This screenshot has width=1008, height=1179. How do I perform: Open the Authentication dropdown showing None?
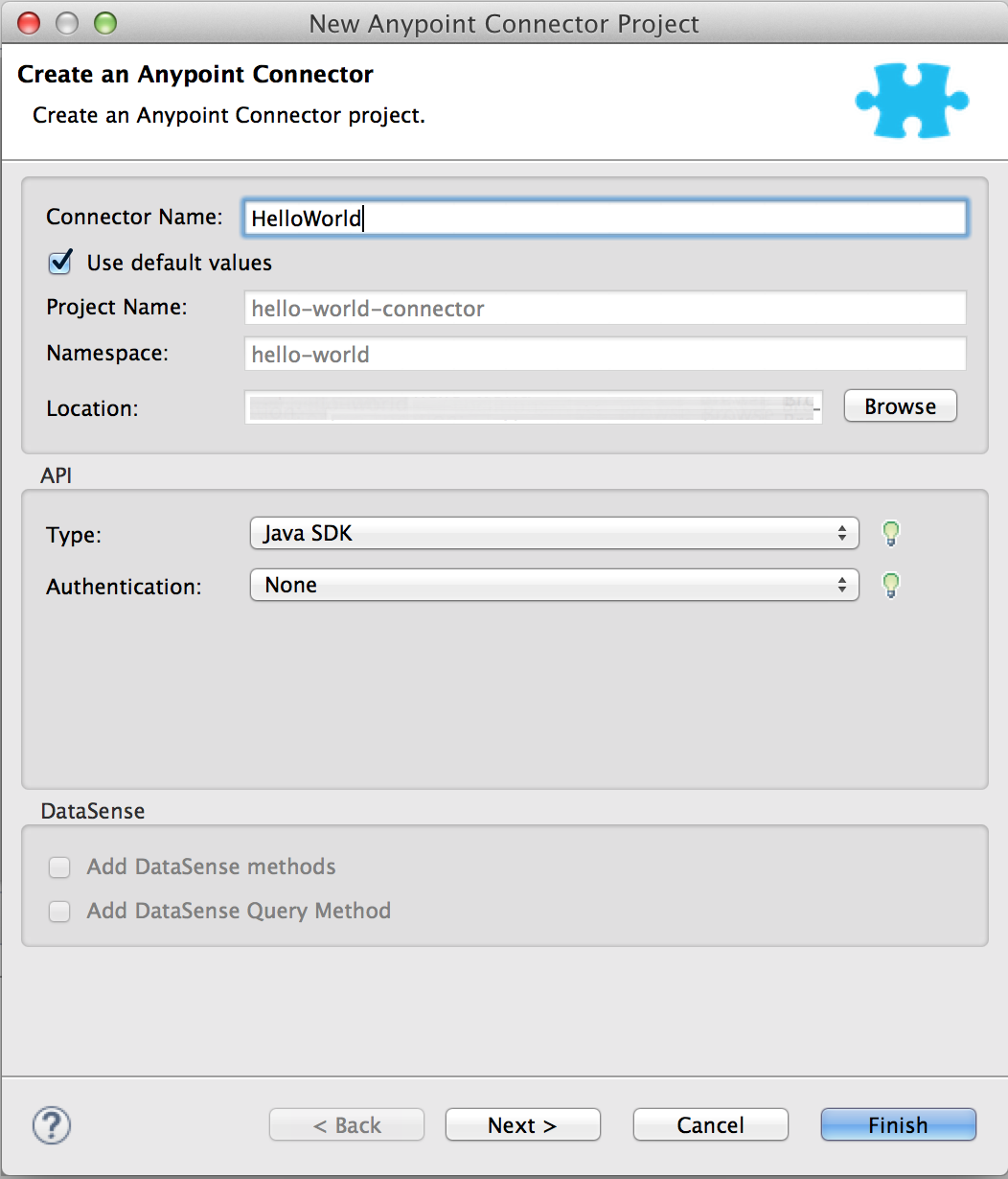[x=554, y=585]
